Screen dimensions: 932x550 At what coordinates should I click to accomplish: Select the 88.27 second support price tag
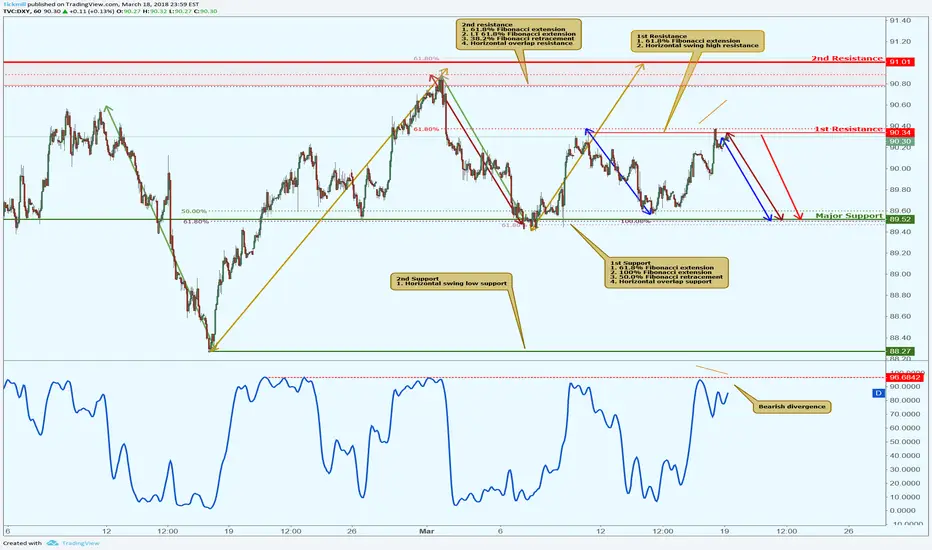point(899,351)
